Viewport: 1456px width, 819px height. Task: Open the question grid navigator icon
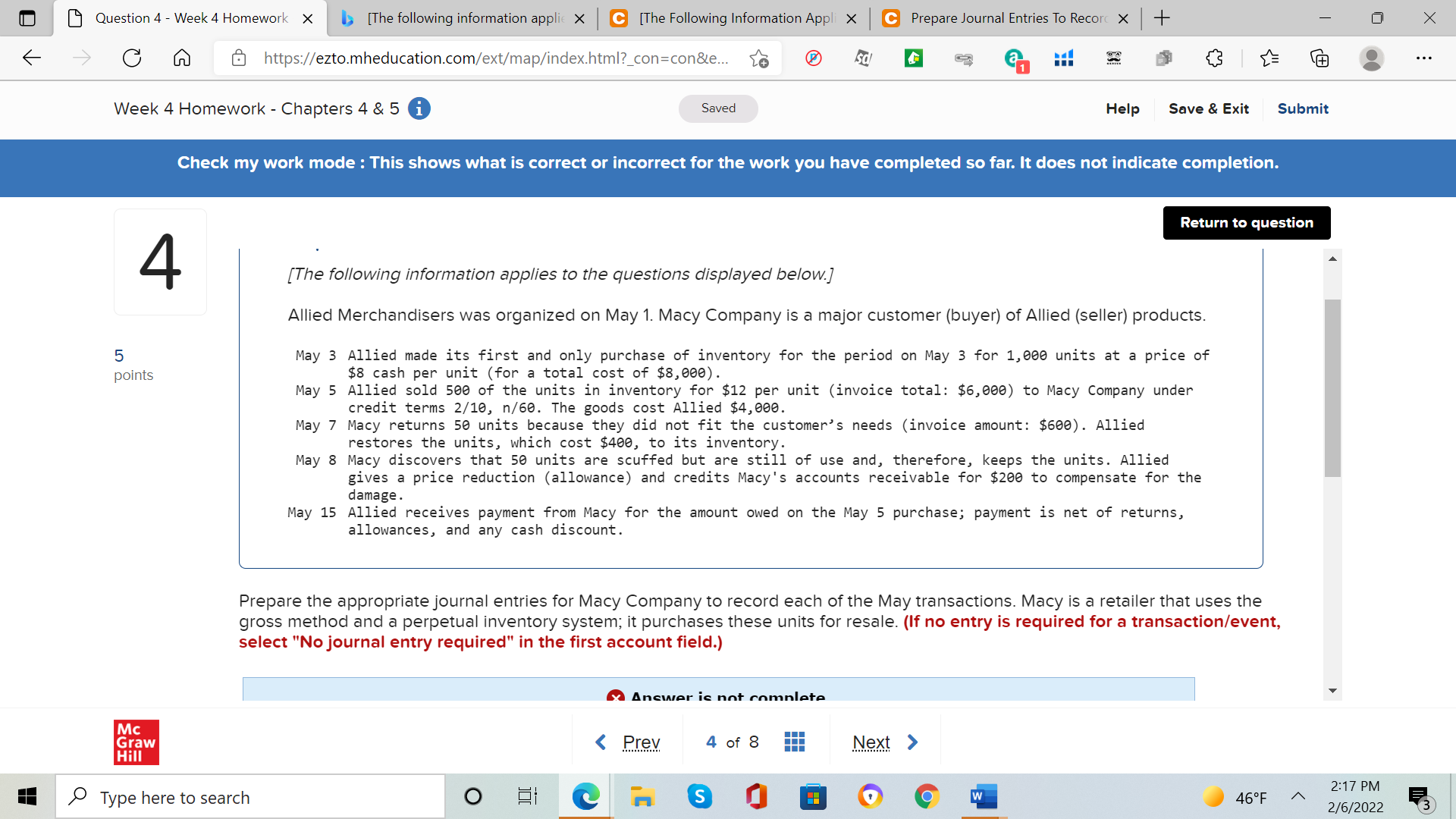[x=794, y=742]
